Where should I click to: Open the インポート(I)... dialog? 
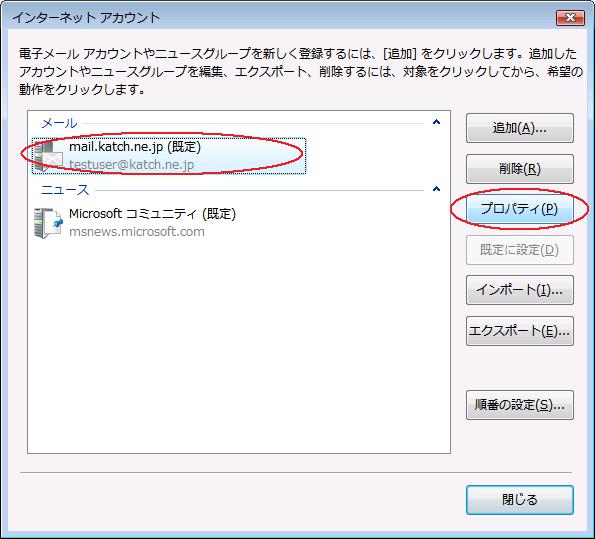pos(519,290)
